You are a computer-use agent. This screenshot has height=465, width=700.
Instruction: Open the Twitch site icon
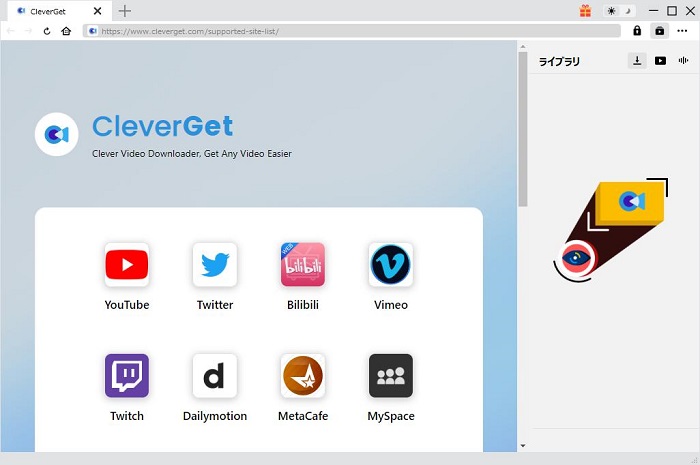click(x=127, y=376)
